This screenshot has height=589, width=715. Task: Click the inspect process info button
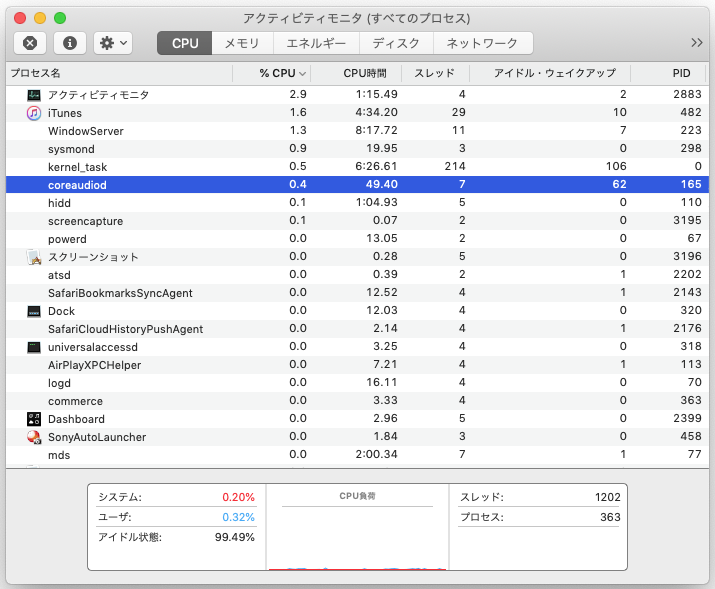coord(69,43)
